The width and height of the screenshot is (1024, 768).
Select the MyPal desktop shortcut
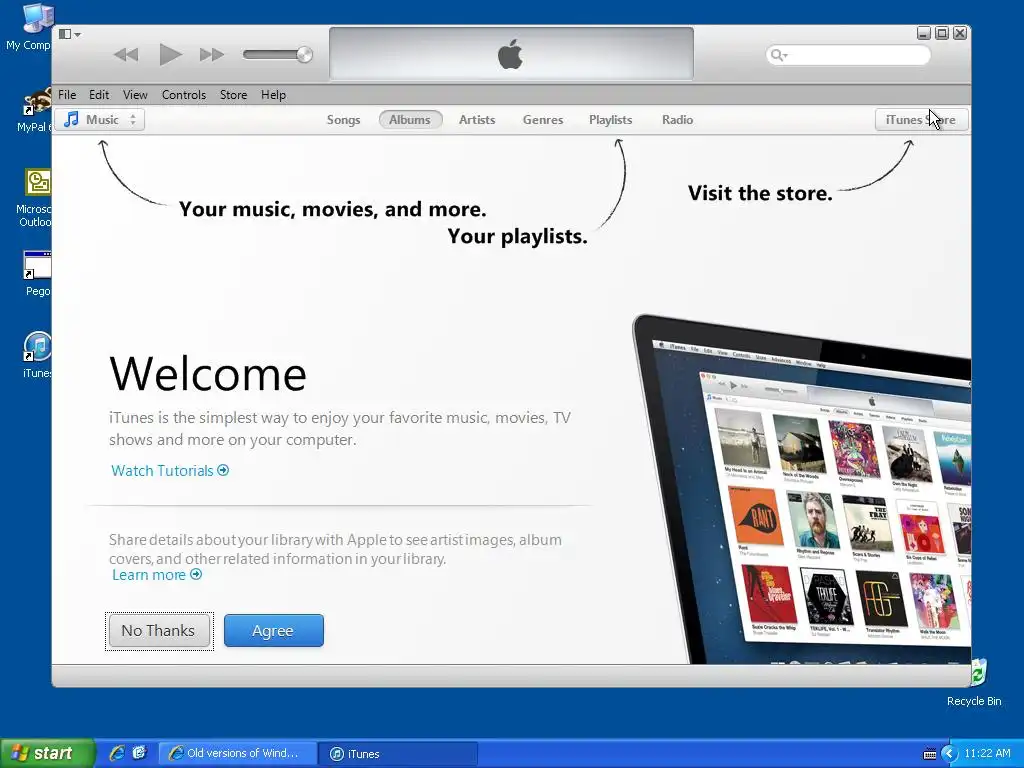(x=33, y=110)
